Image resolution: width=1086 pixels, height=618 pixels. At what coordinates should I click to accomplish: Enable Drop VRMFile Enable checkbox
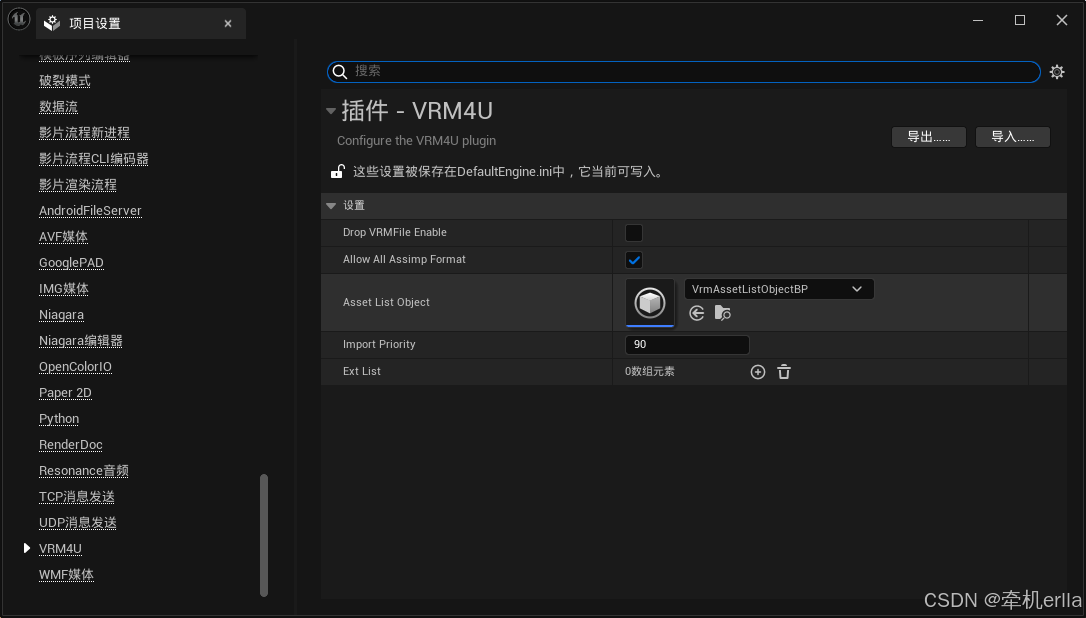[634, 233]
